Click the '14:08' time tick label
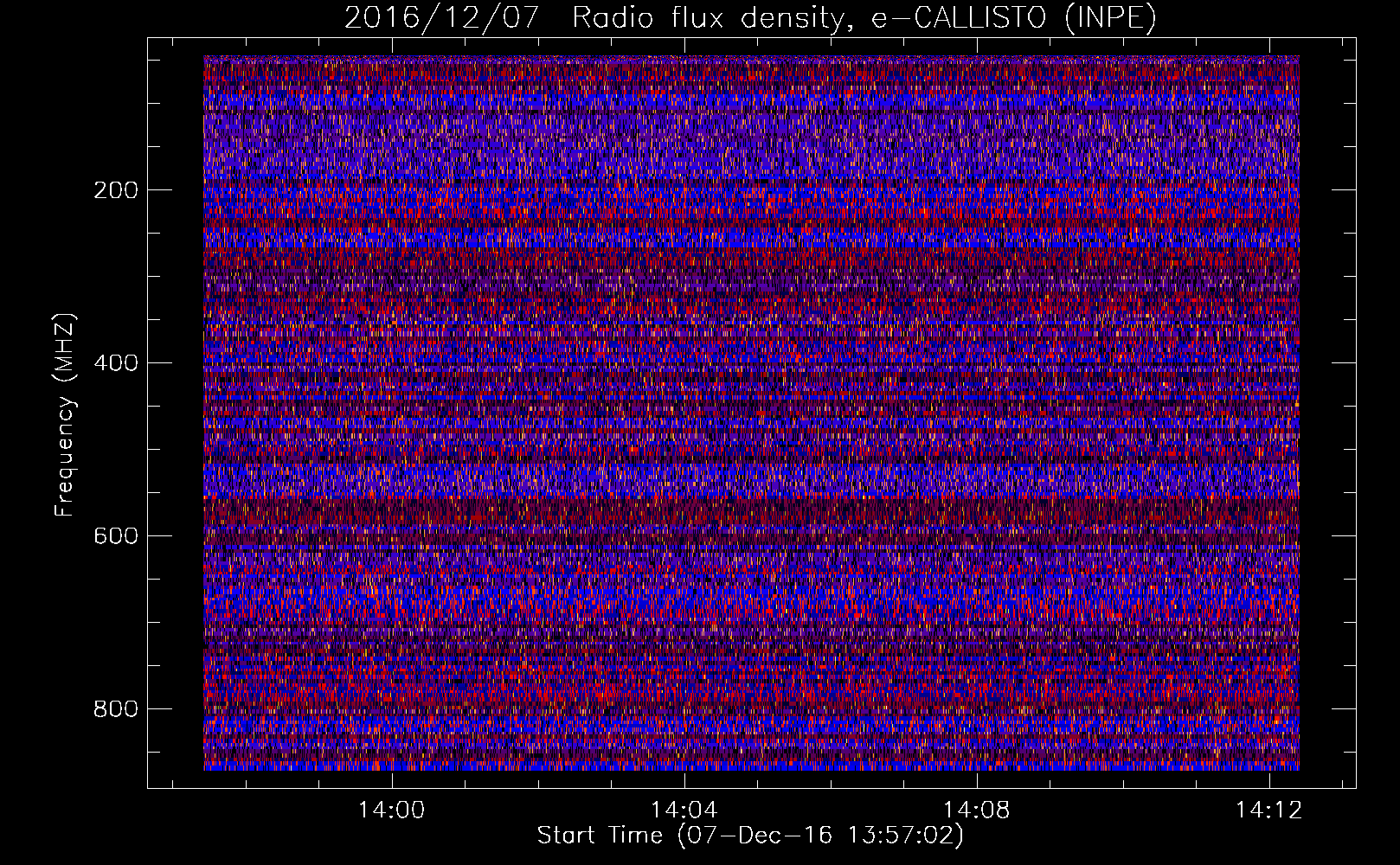The height and width of the screenshot is (865, 1400). click(x=977, y=811)
